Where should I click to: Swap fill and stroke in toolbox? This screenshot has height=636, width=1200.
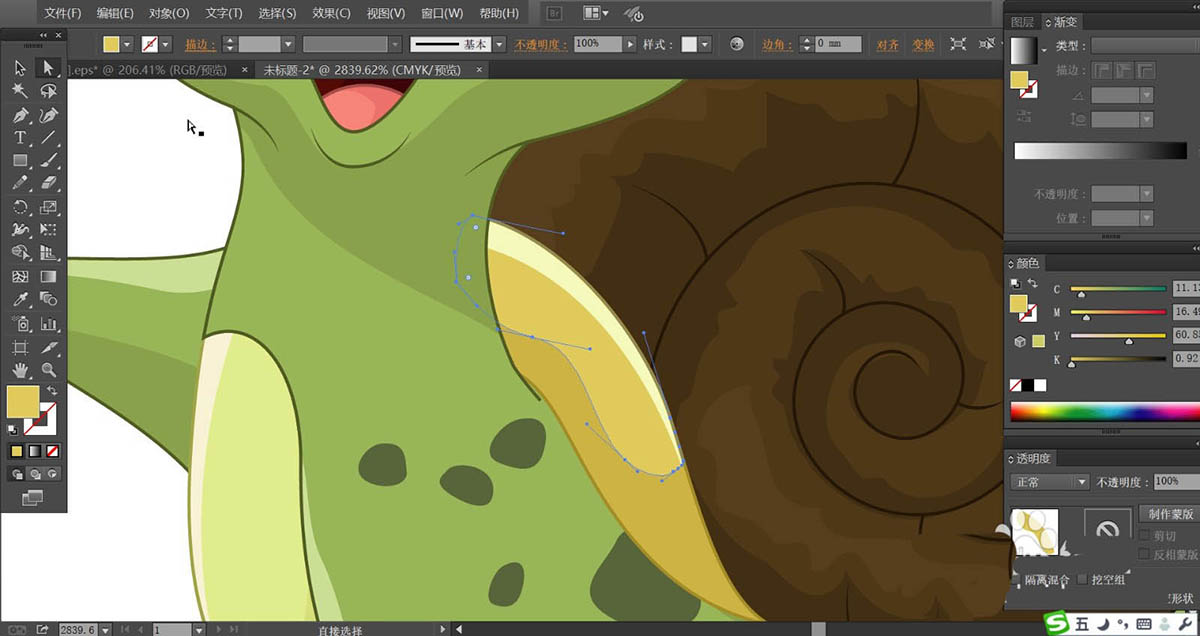click(x=52, y=391)
